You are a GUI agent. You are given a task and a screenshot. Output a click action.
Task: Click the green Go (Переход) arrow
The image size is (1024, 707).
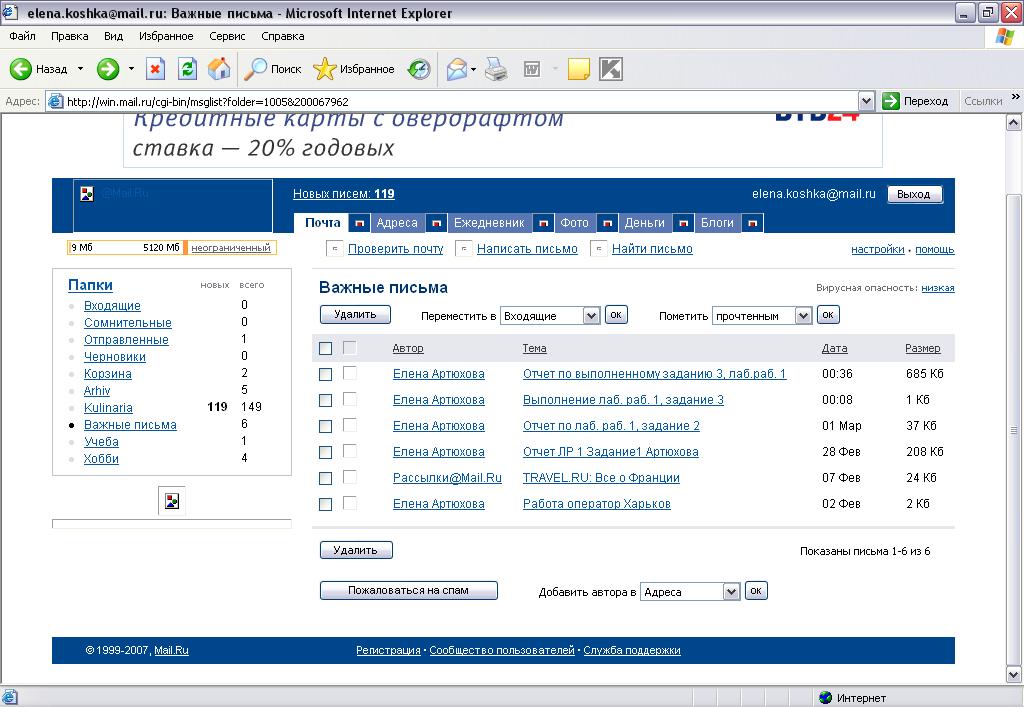coord(891,101)
